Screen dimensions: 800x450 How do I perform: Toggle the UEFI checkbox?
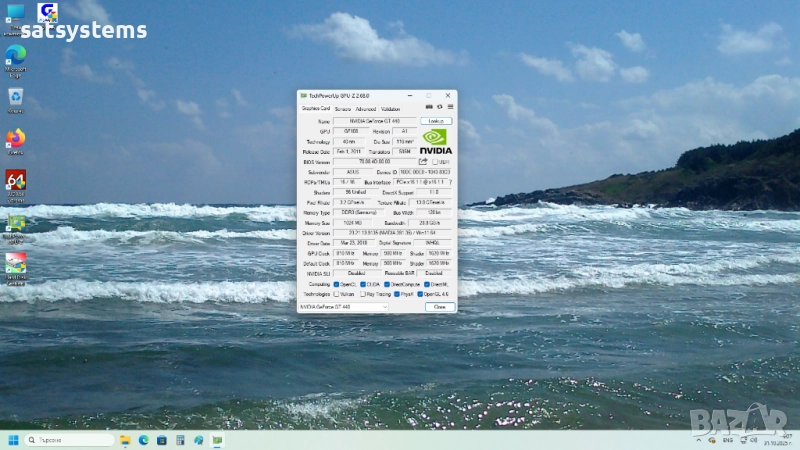pos(436,161)
